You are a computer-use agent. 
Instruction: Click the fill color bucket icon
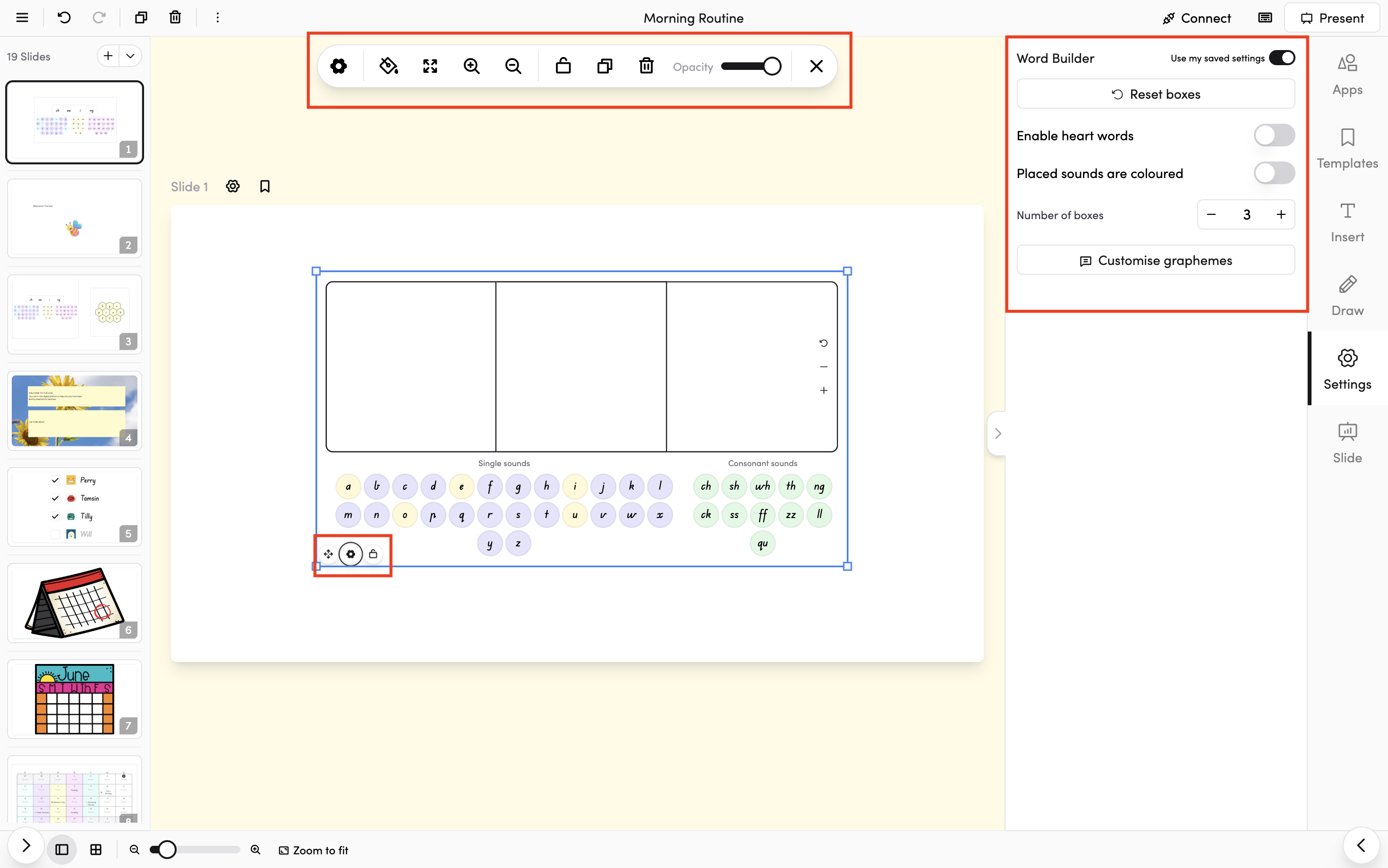(x=389, y=66)
